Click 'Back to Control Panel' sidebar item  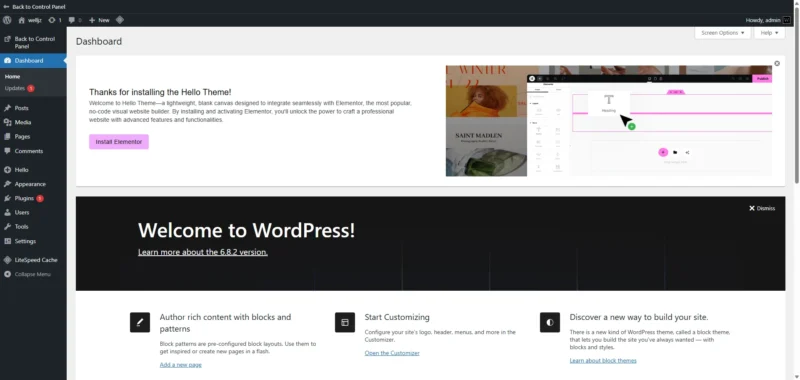point(33,42)
